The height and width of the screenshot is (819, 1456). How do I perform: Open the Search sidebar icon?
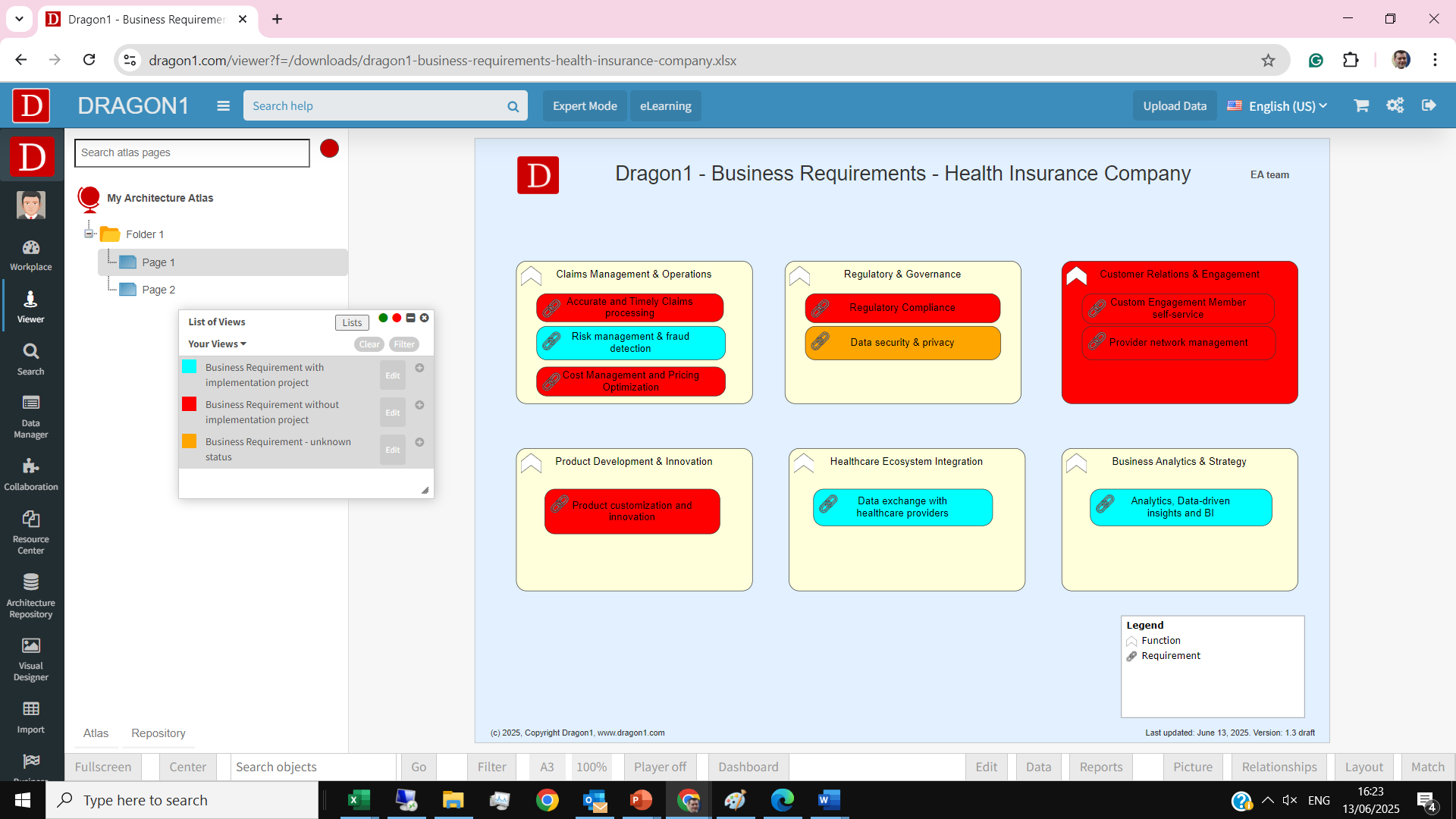31,359
